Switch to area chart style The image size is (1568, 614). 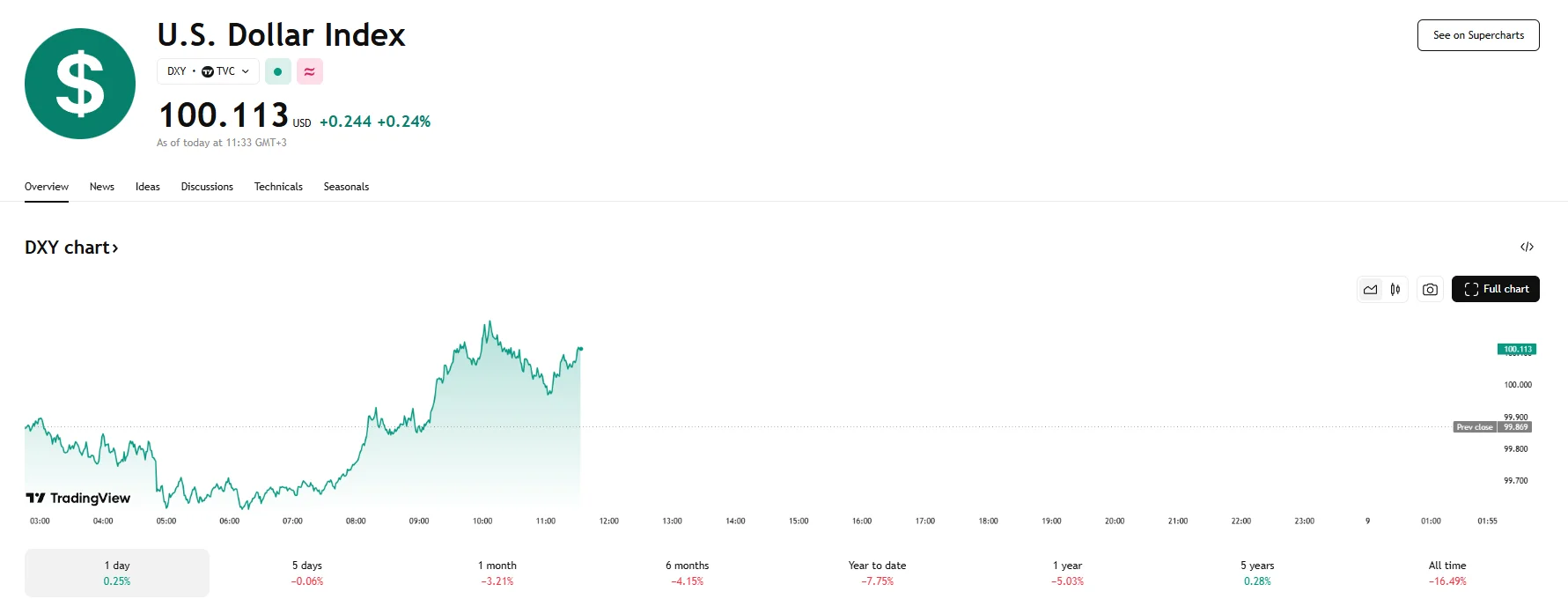[1370, 289]
